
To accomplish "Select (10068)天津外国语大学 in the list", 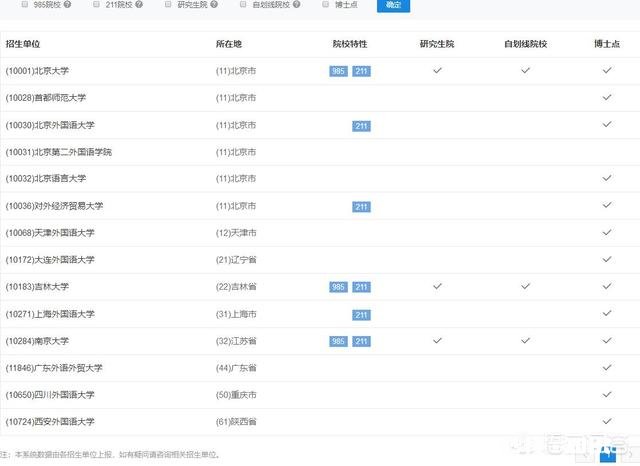I will point(50,233).
